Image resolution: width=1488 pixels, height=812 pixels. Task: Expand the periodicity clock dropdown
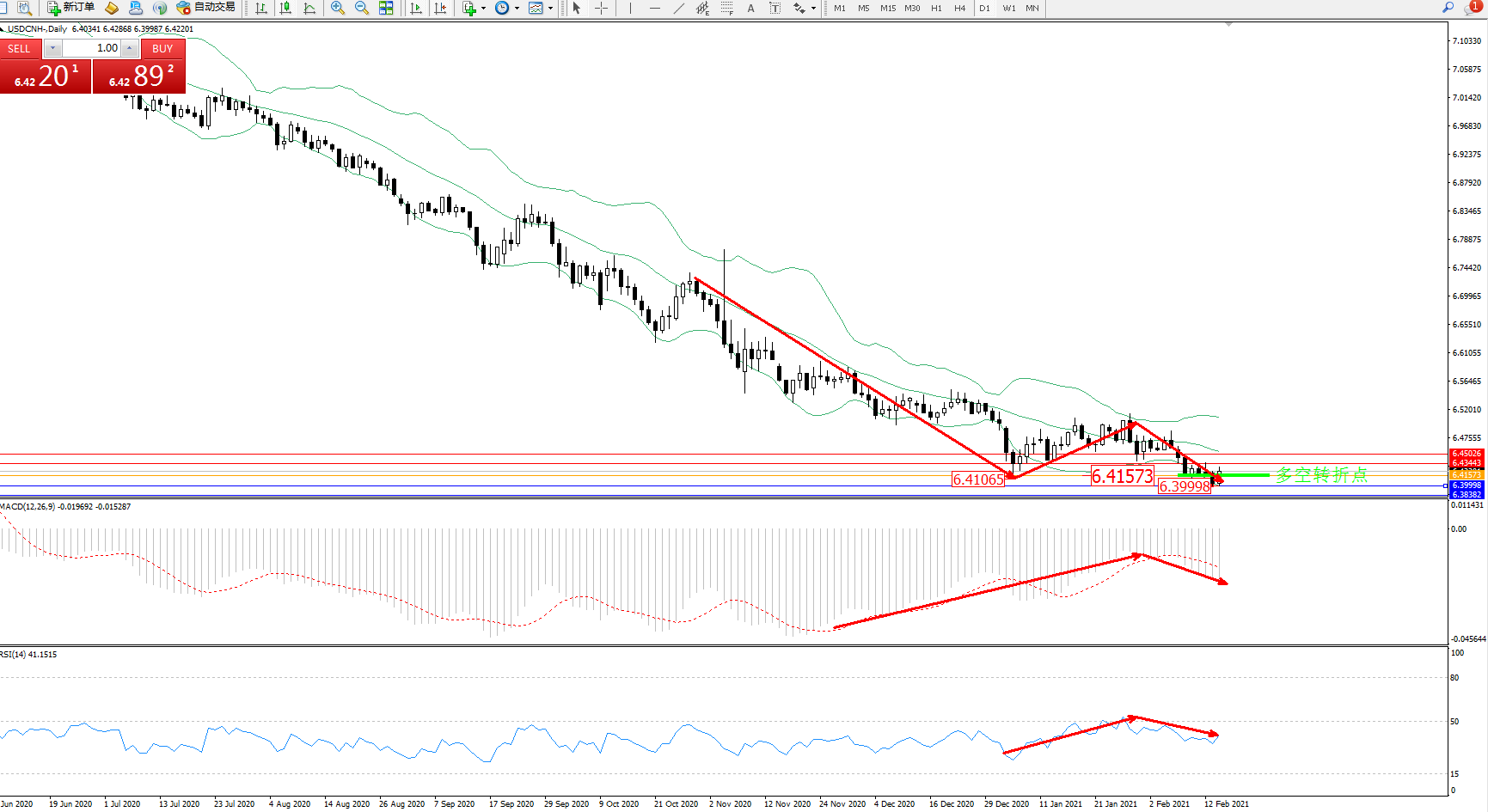pos(517,9)
